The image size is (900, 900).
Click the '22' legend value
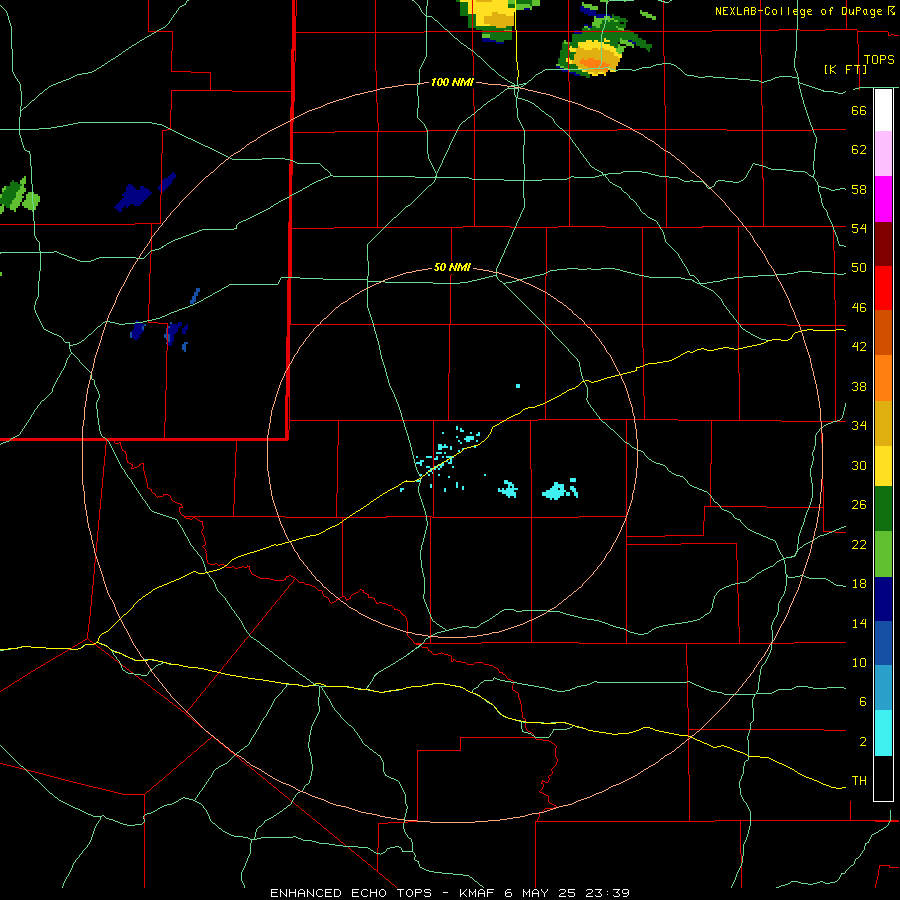coord(859,544)
